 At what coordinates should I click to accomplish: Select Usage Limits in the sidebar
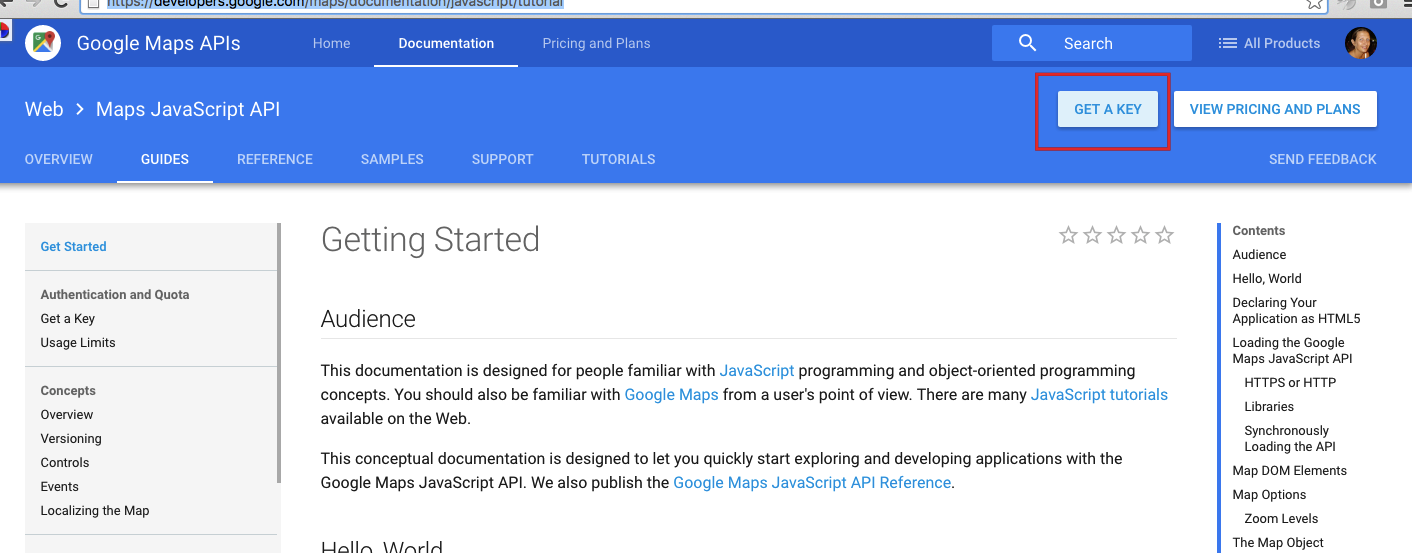pyautogui.click(x=78, y=342)
